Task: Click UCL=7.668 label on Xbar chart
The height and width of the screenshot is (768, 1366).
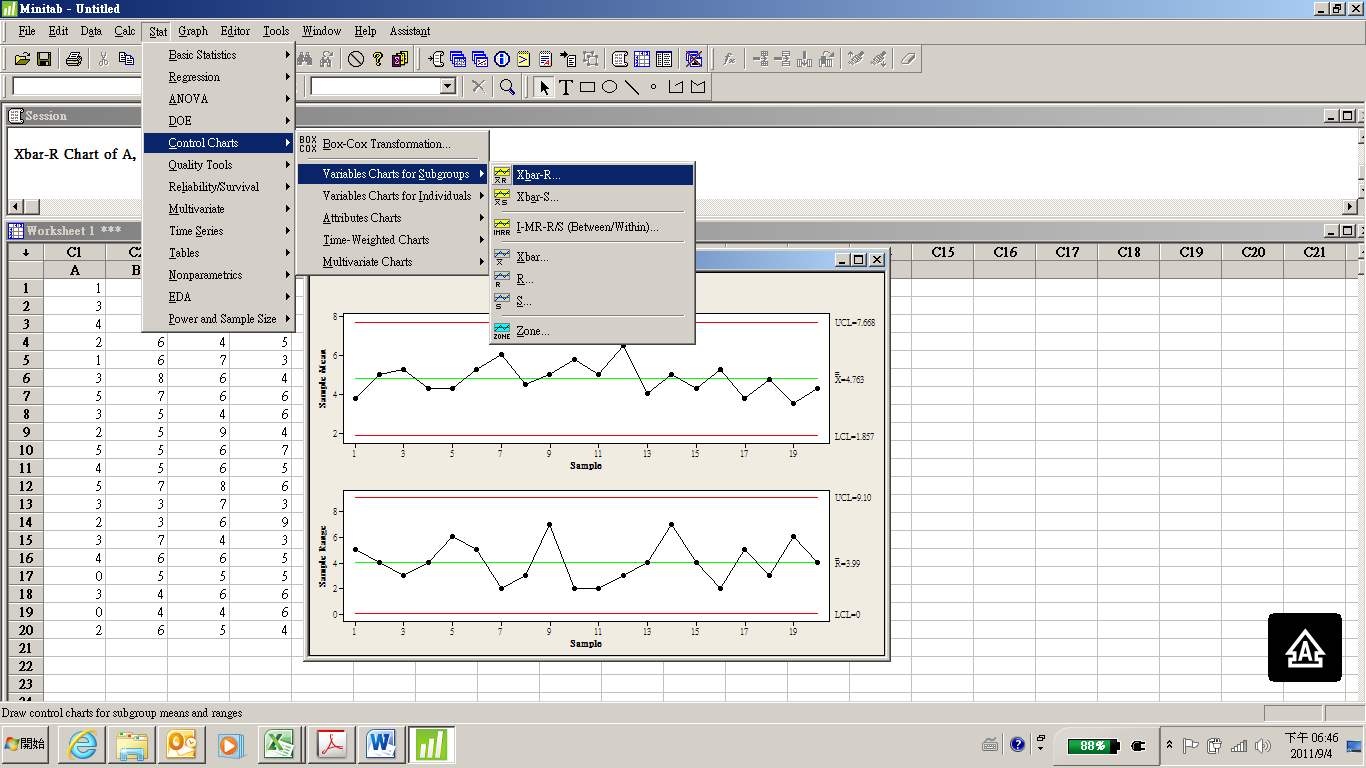Action: (855, 323)
